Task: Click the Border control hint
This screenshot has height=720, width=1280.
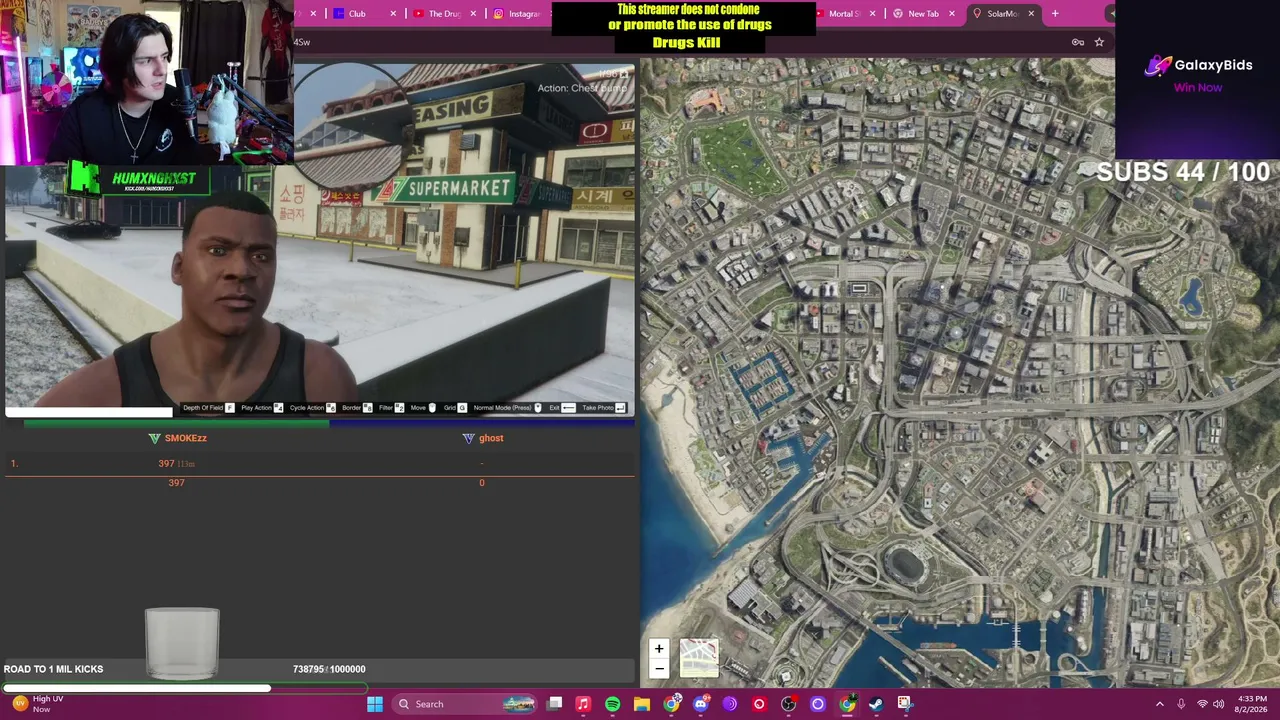Action: click(357, 408)
